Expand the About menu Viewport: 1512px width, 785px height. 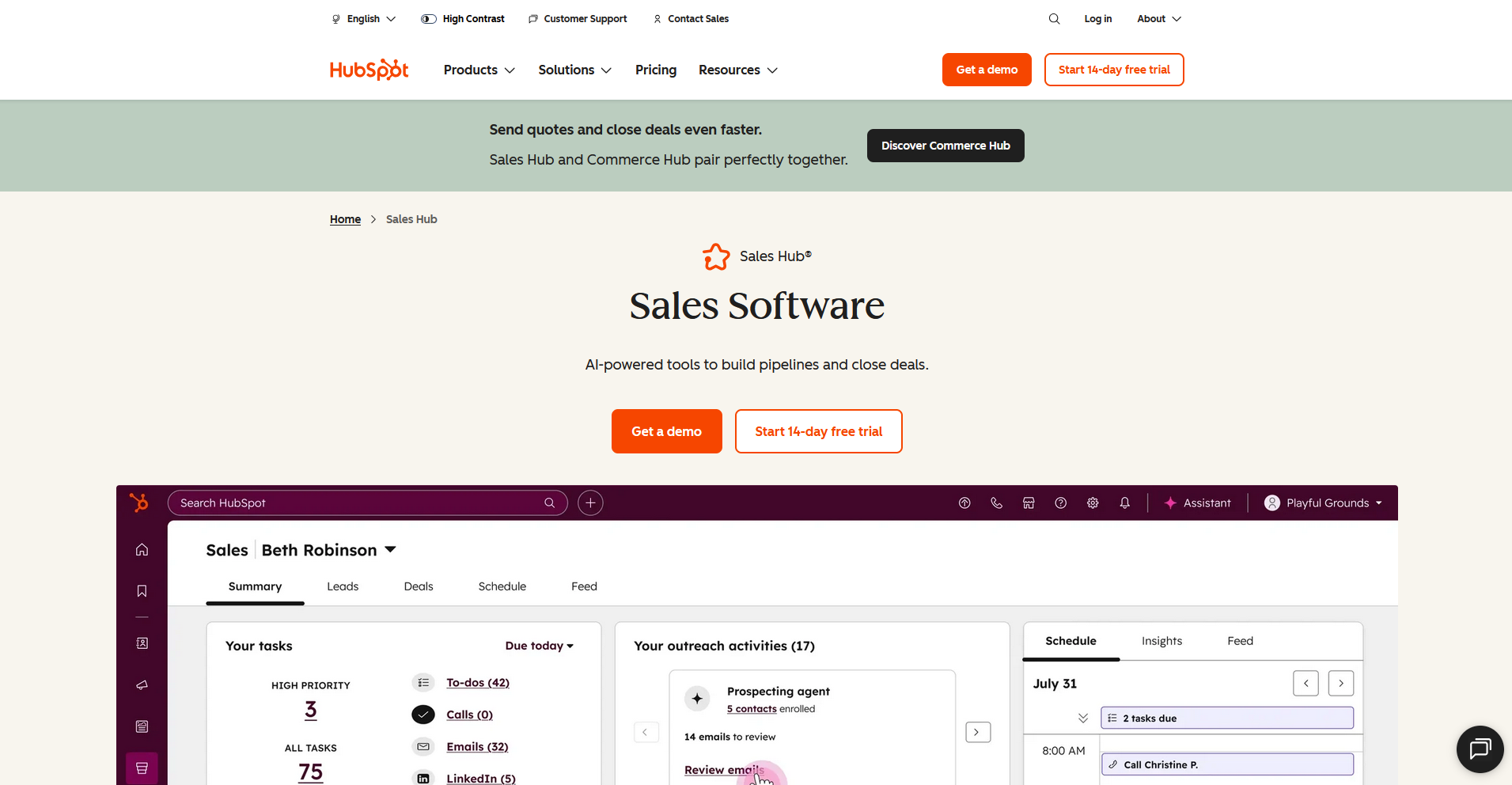pos(1159,19)
